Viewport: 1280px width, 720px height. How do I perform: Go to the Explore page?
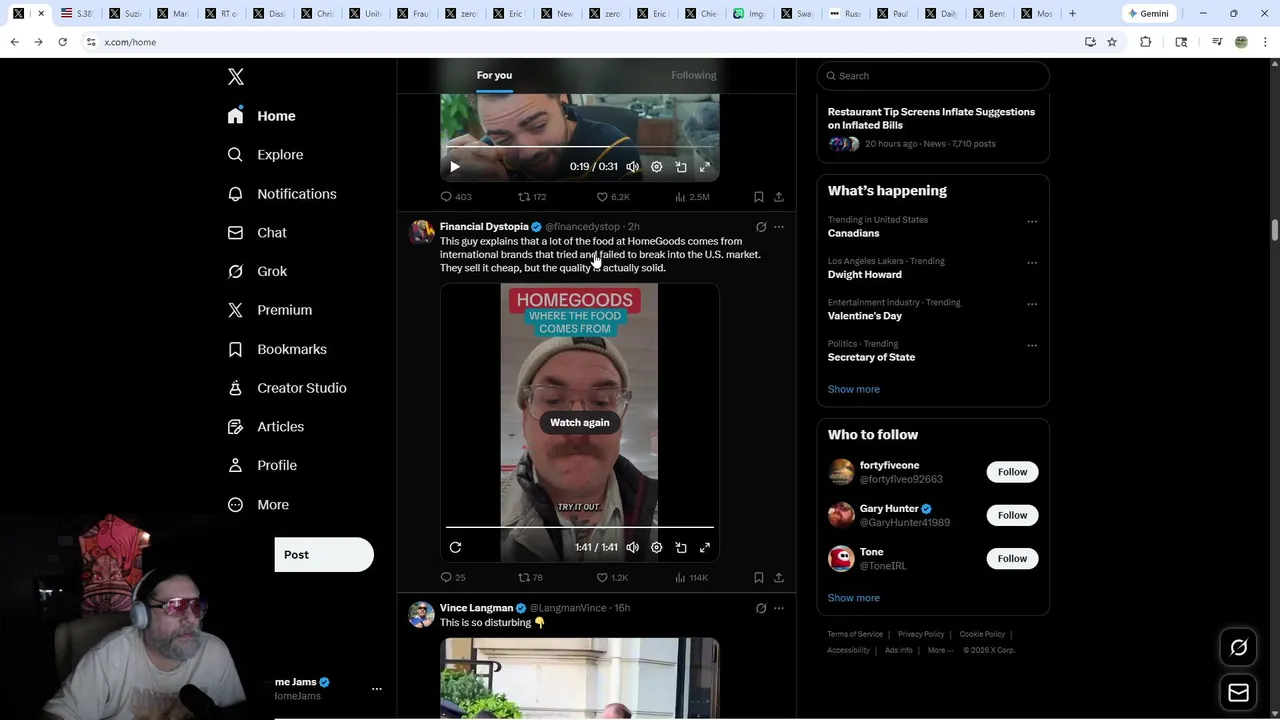265,155
